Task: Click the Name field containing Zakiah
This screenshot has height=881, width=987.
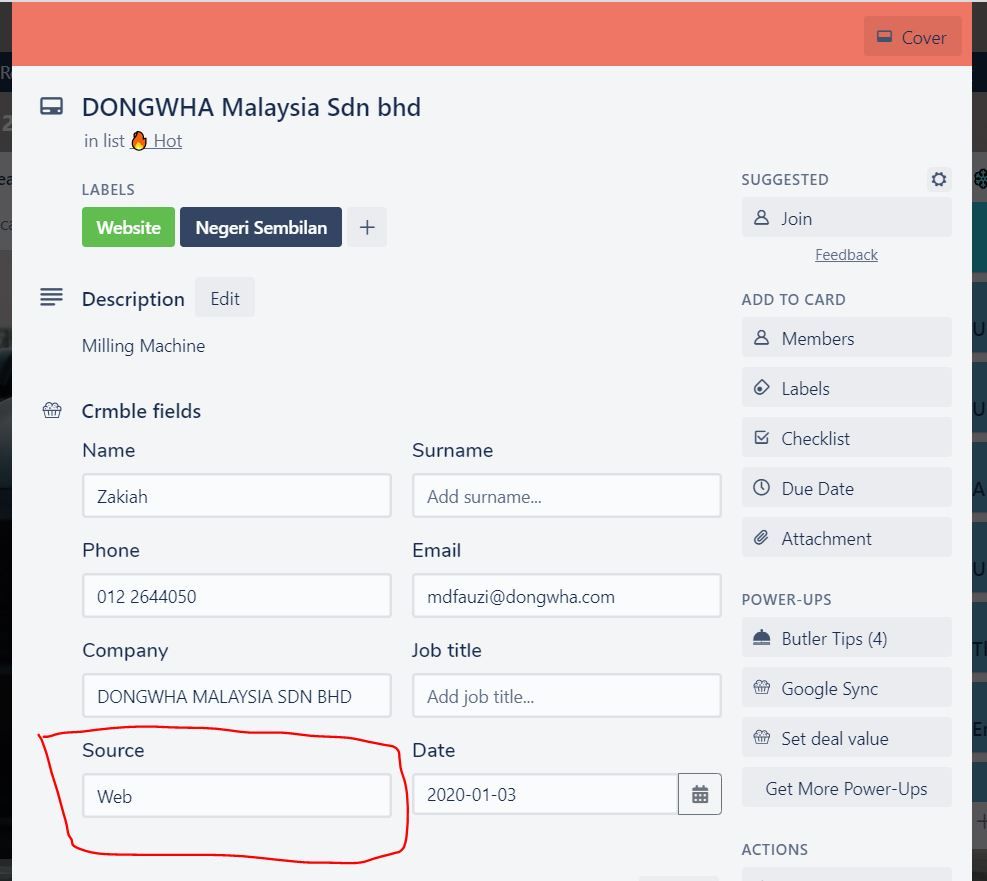Action: (x=237, y=496)
